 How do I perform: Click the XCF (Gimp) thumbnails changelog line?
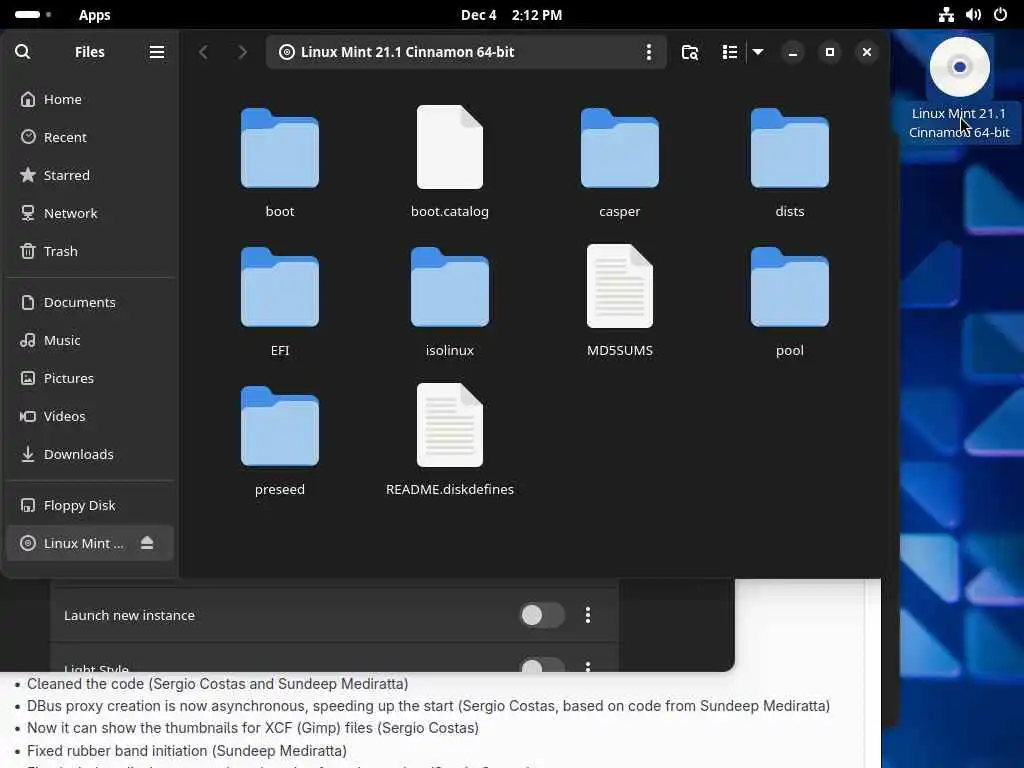(x=253, y=728)
